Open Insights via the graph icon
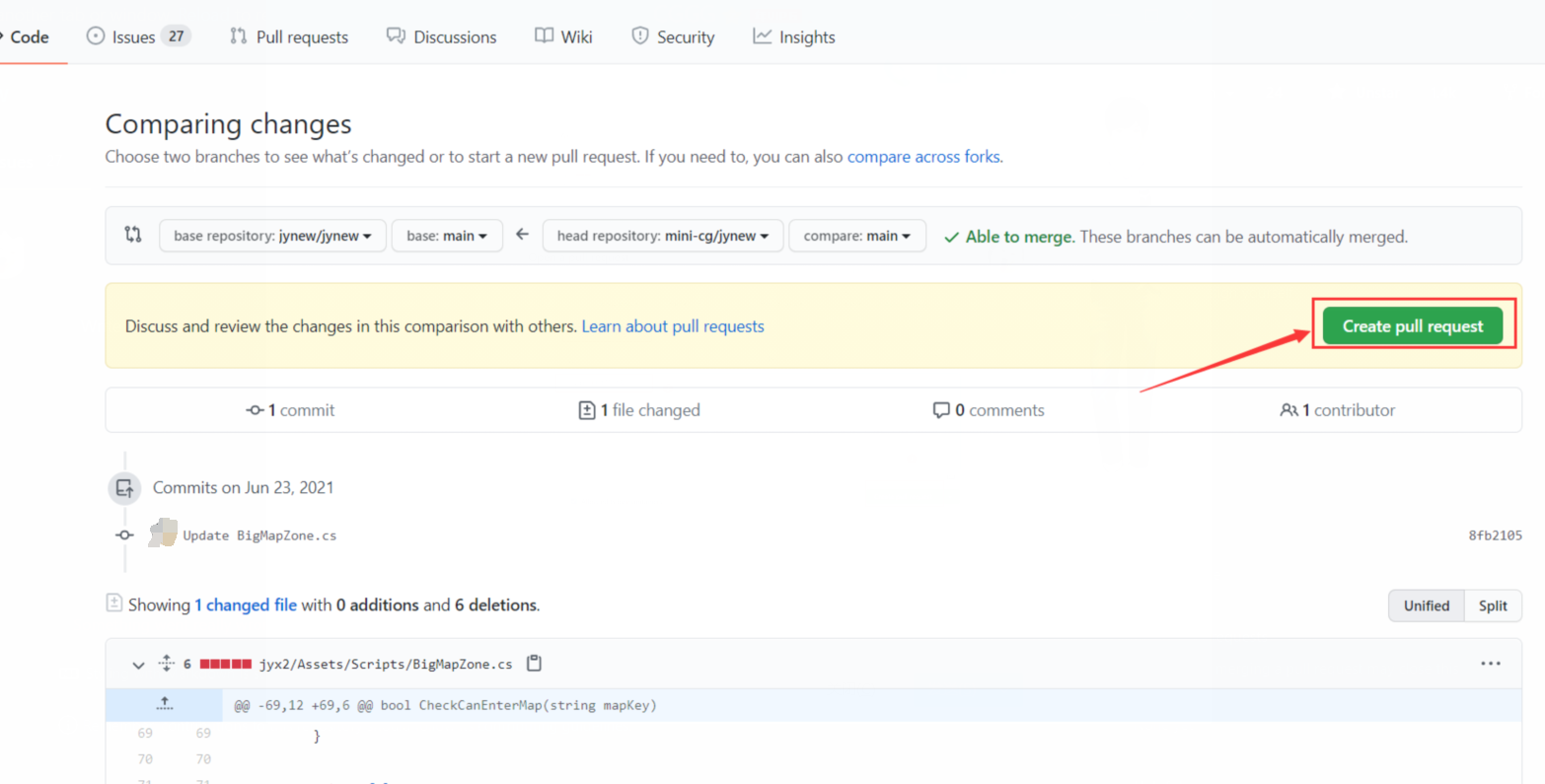The height and width of the screenshot is (784, 1545). (x=762, y=36)
